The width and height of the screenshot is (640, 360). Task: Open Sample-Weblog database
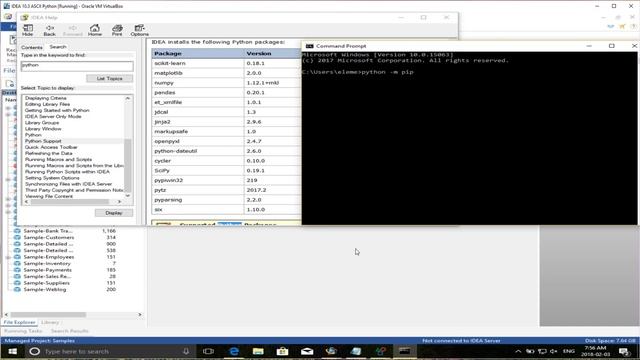point(44,290)
